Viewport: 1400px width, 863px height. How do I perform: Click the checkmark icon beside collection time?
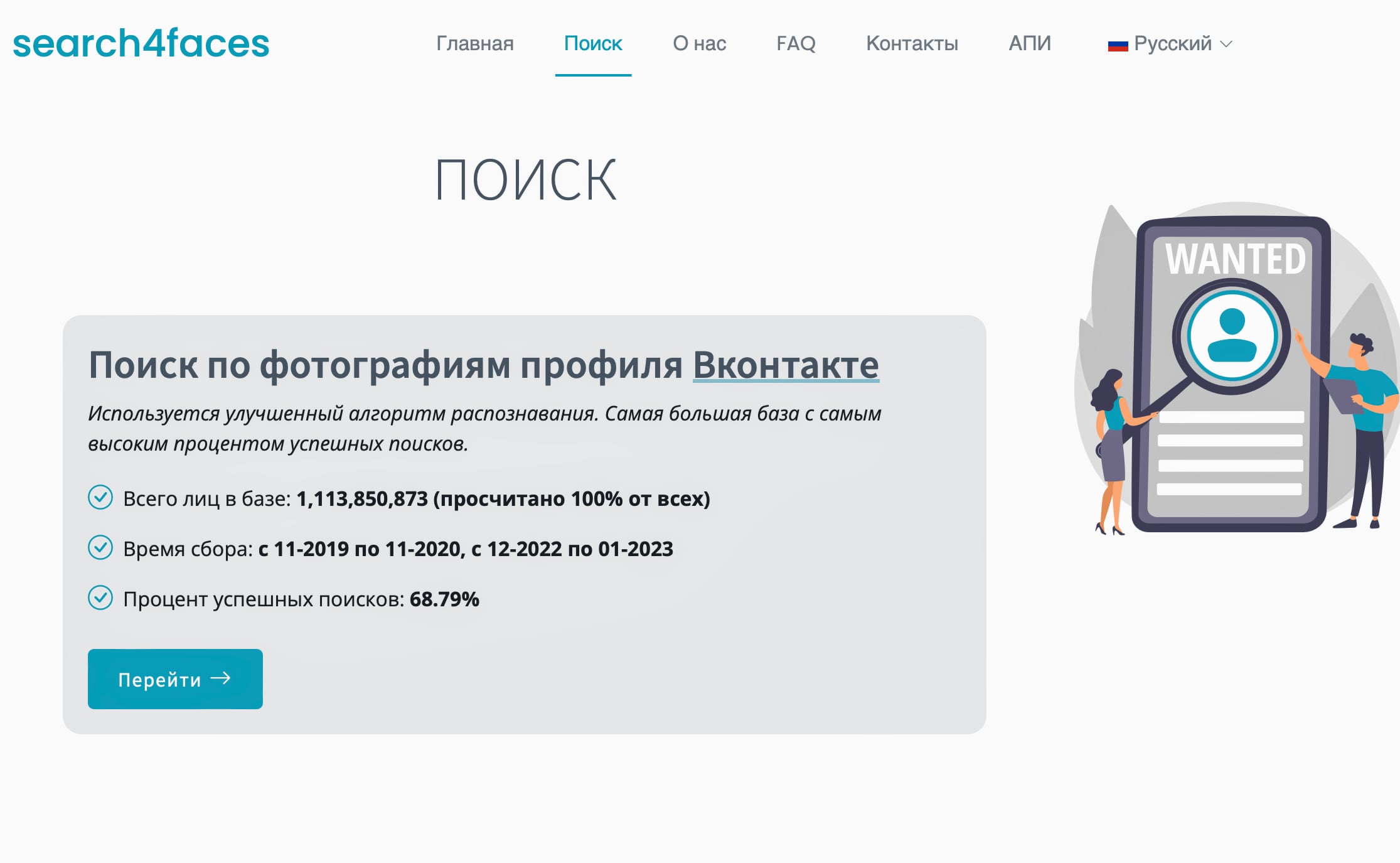tap(100, 548)
